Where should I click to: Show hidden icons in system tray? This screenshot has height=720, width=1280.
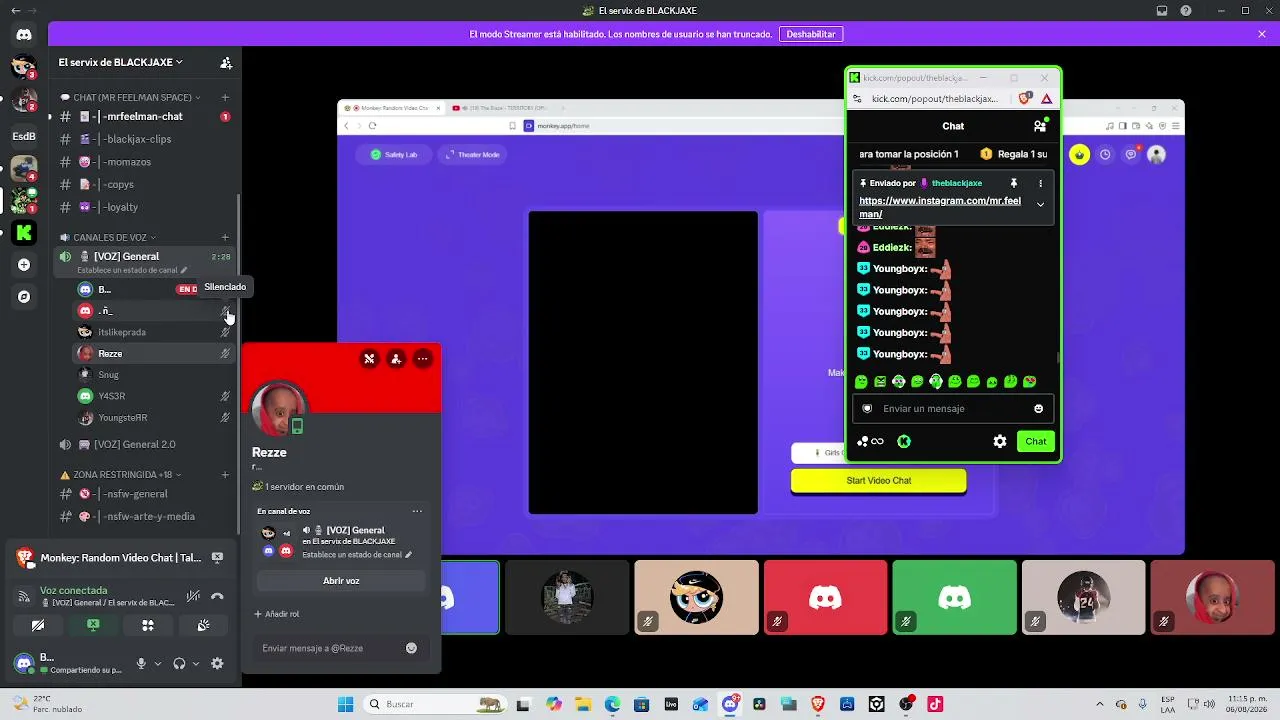pos(1099,704)
